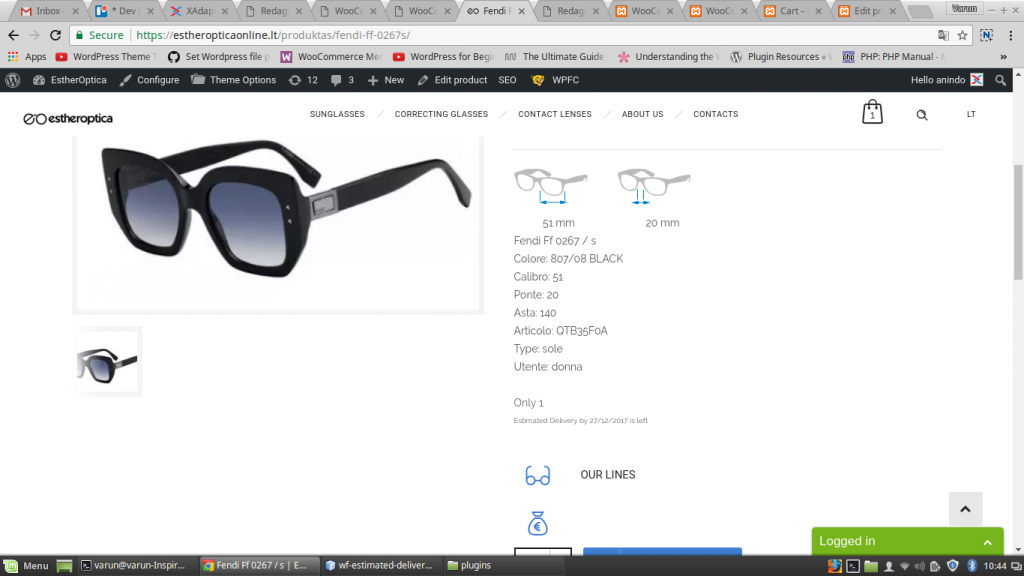Click the WordPress logo in admin bar
The height and width of the screenshot is (576, 1024).
tap(12, 80)
